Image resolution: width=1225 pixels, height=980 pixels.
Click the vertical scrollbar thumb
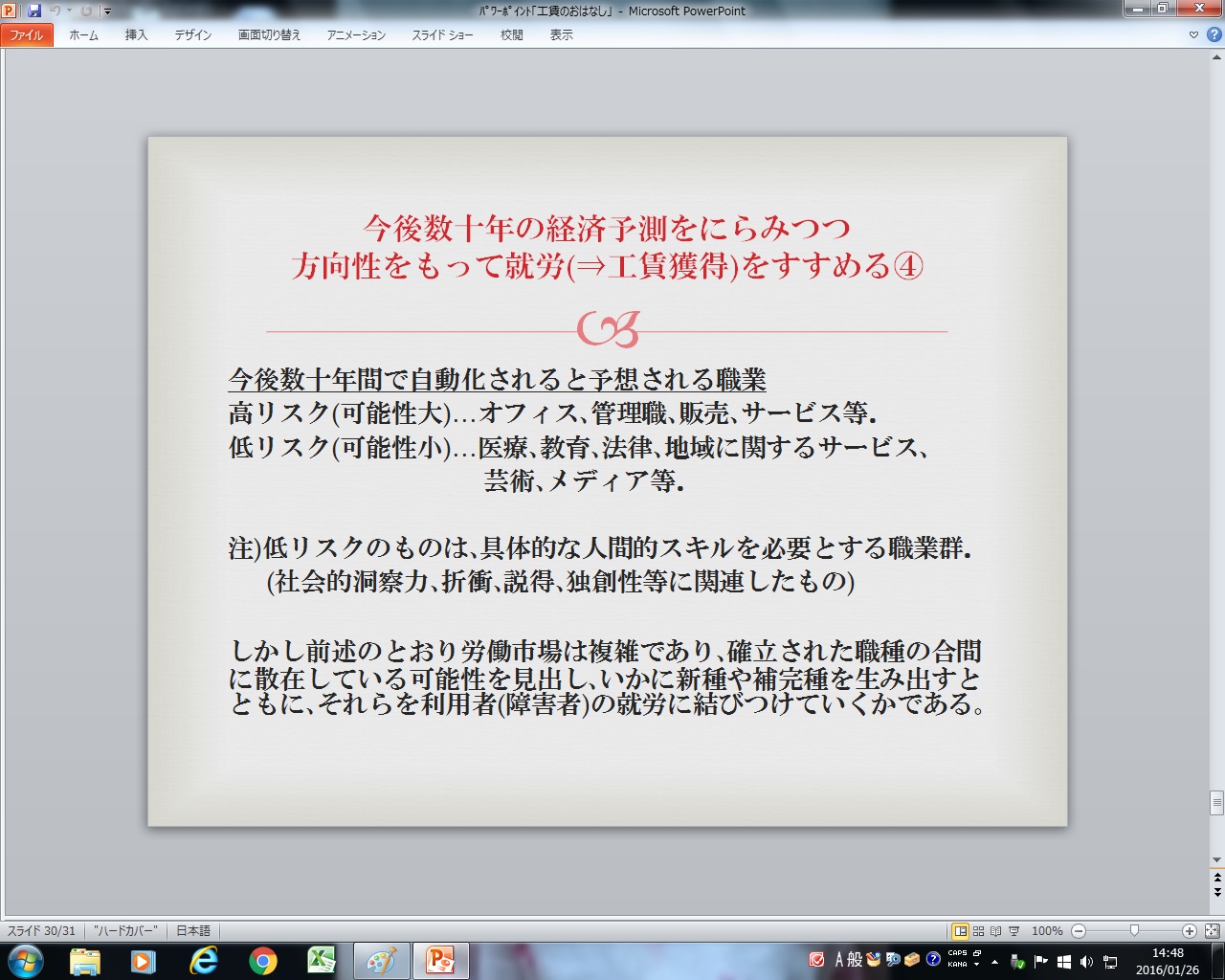tap(1216, 802)
